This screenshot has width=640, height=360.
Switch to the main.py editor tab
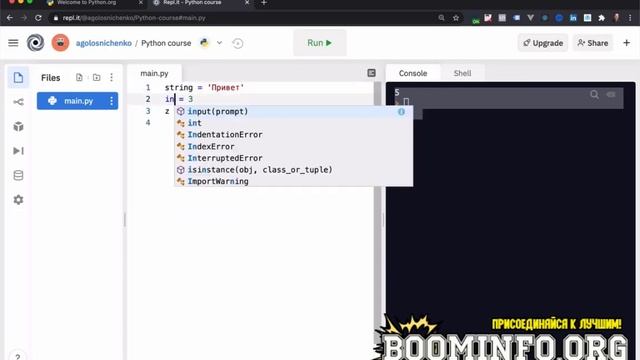[154, 73]
